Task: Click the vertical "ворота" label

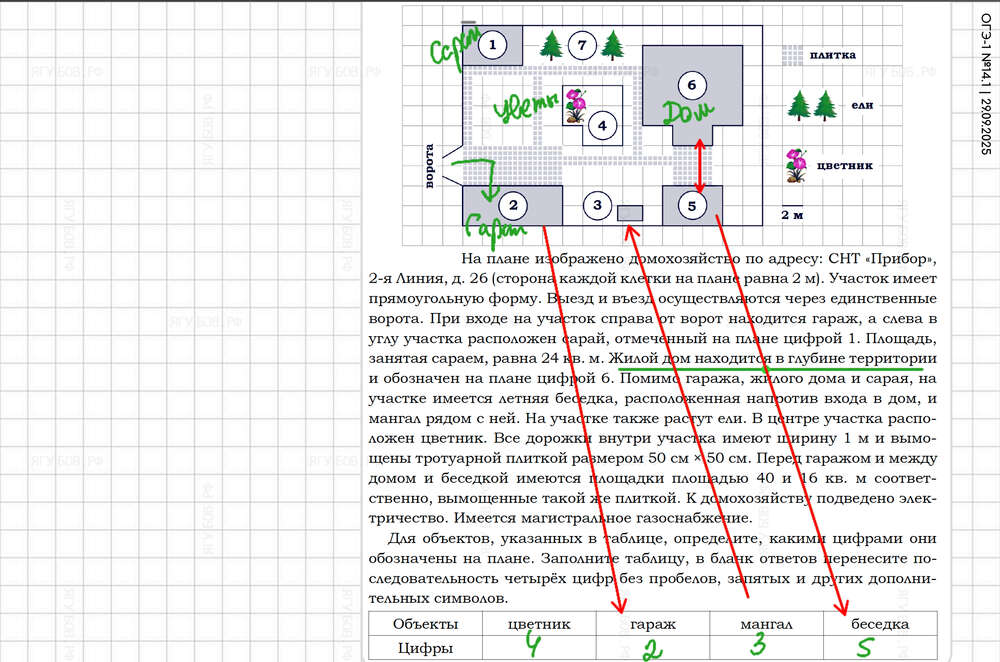Action: click(x=431, y=169)
